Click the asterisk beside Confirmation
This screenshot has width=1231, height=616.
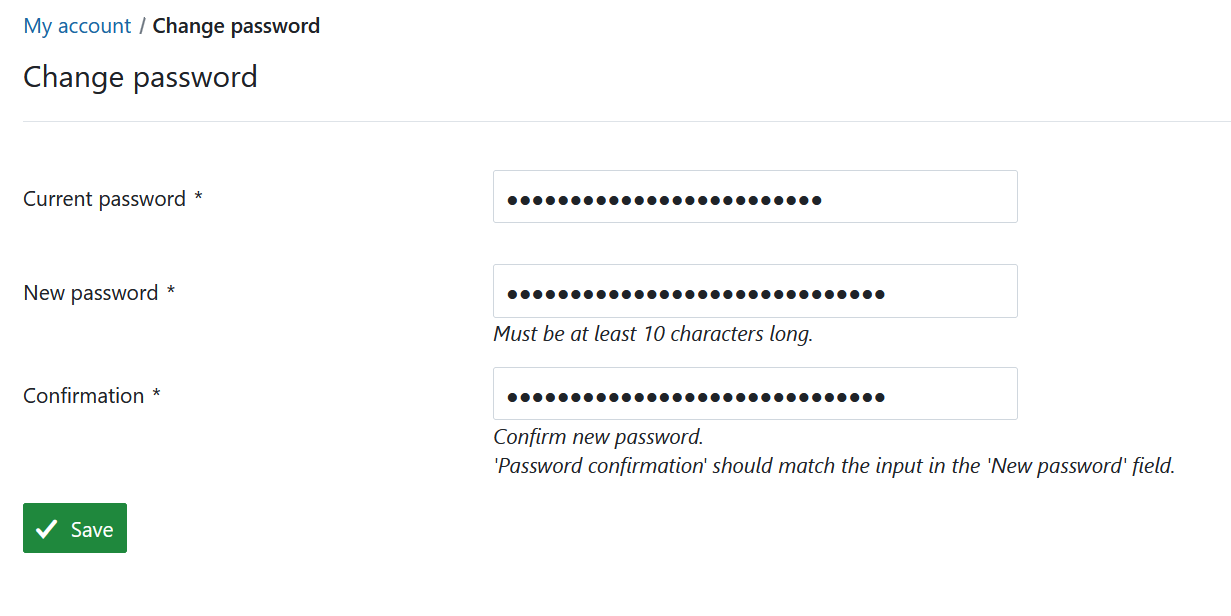[x=156, y=395]
